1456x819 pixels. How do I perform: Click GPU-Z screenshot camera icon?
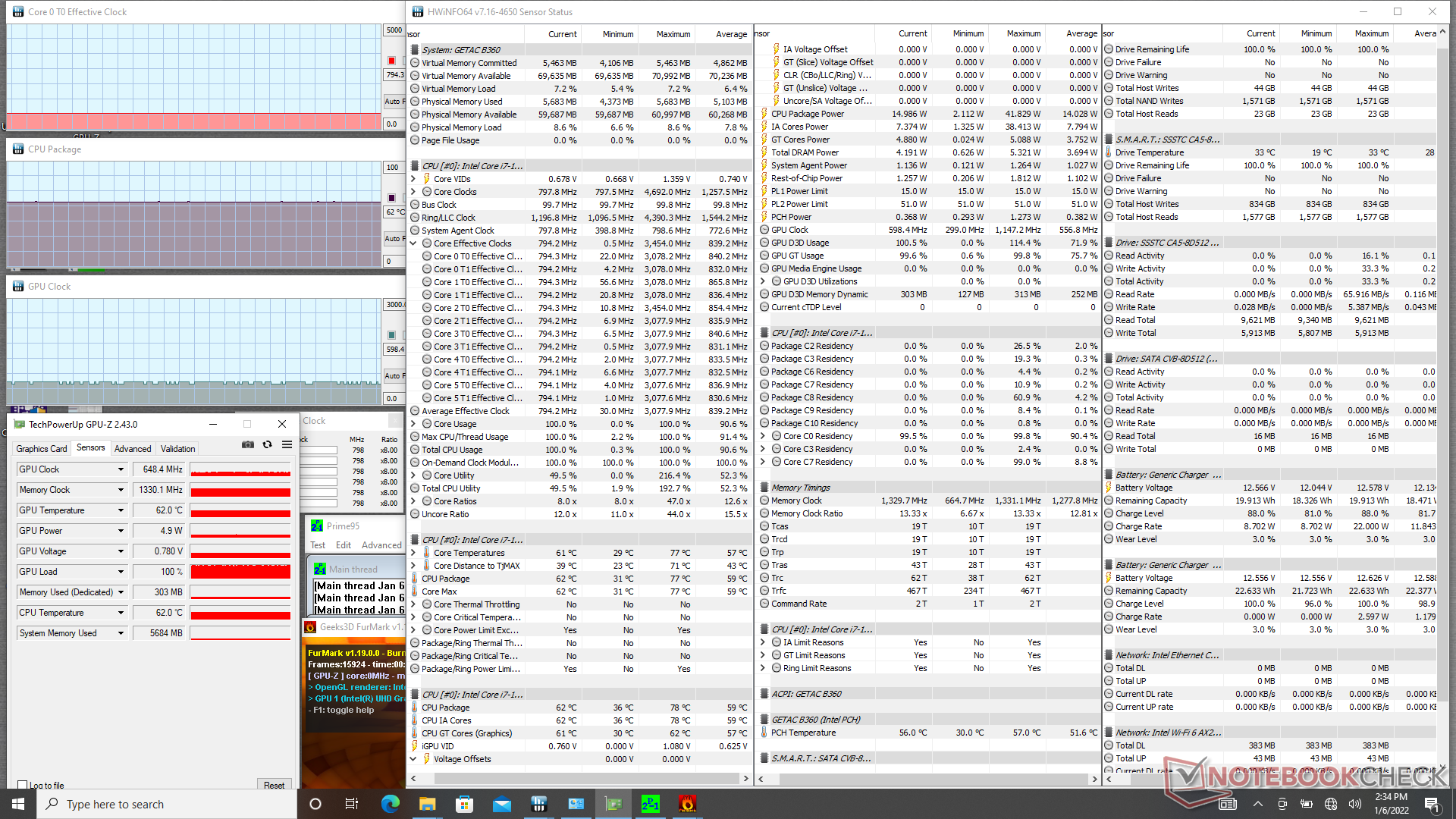[x=248, y=445]
